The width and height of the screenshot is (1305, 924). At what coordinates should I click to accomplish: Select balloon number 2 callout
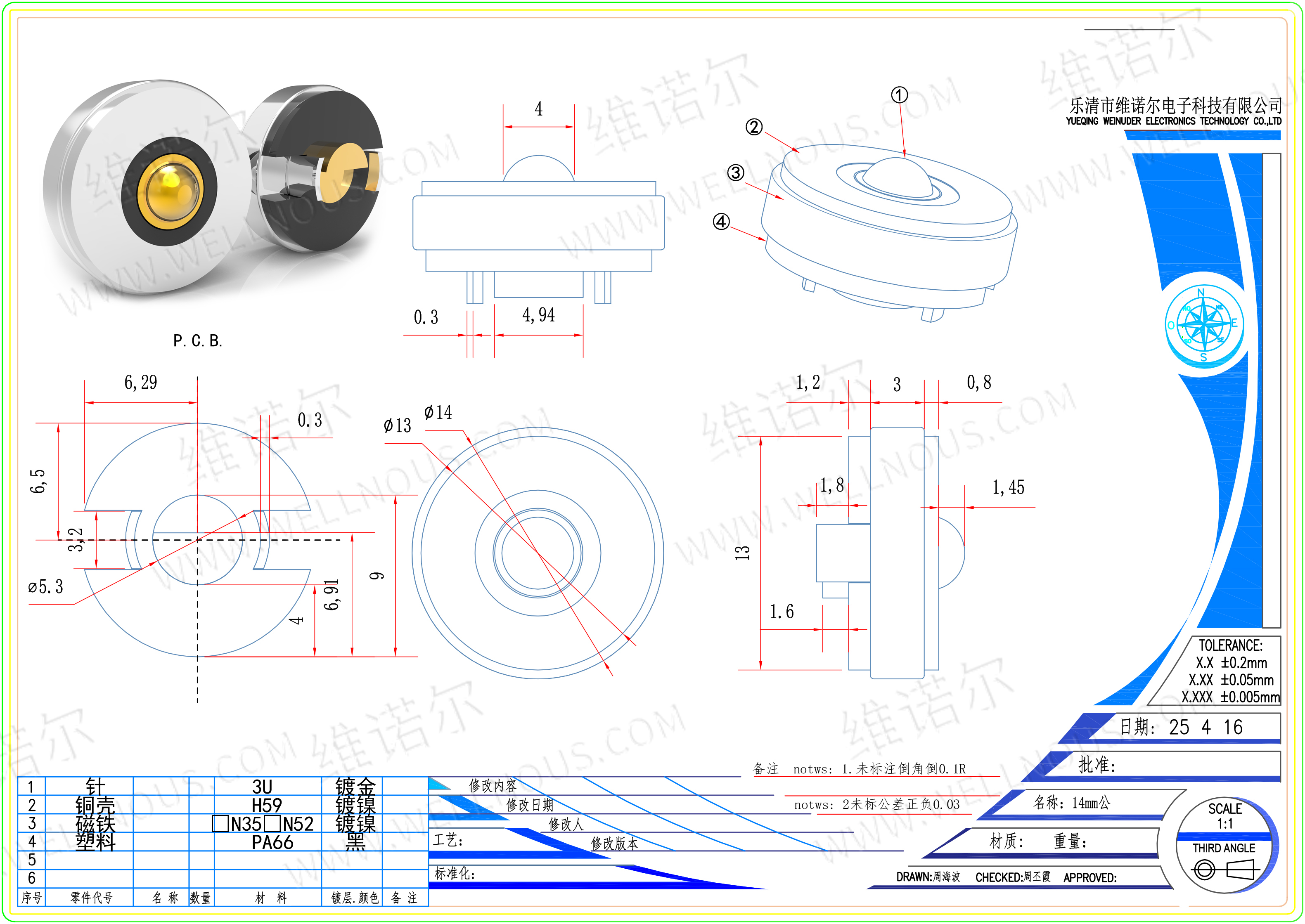point(754,127)
